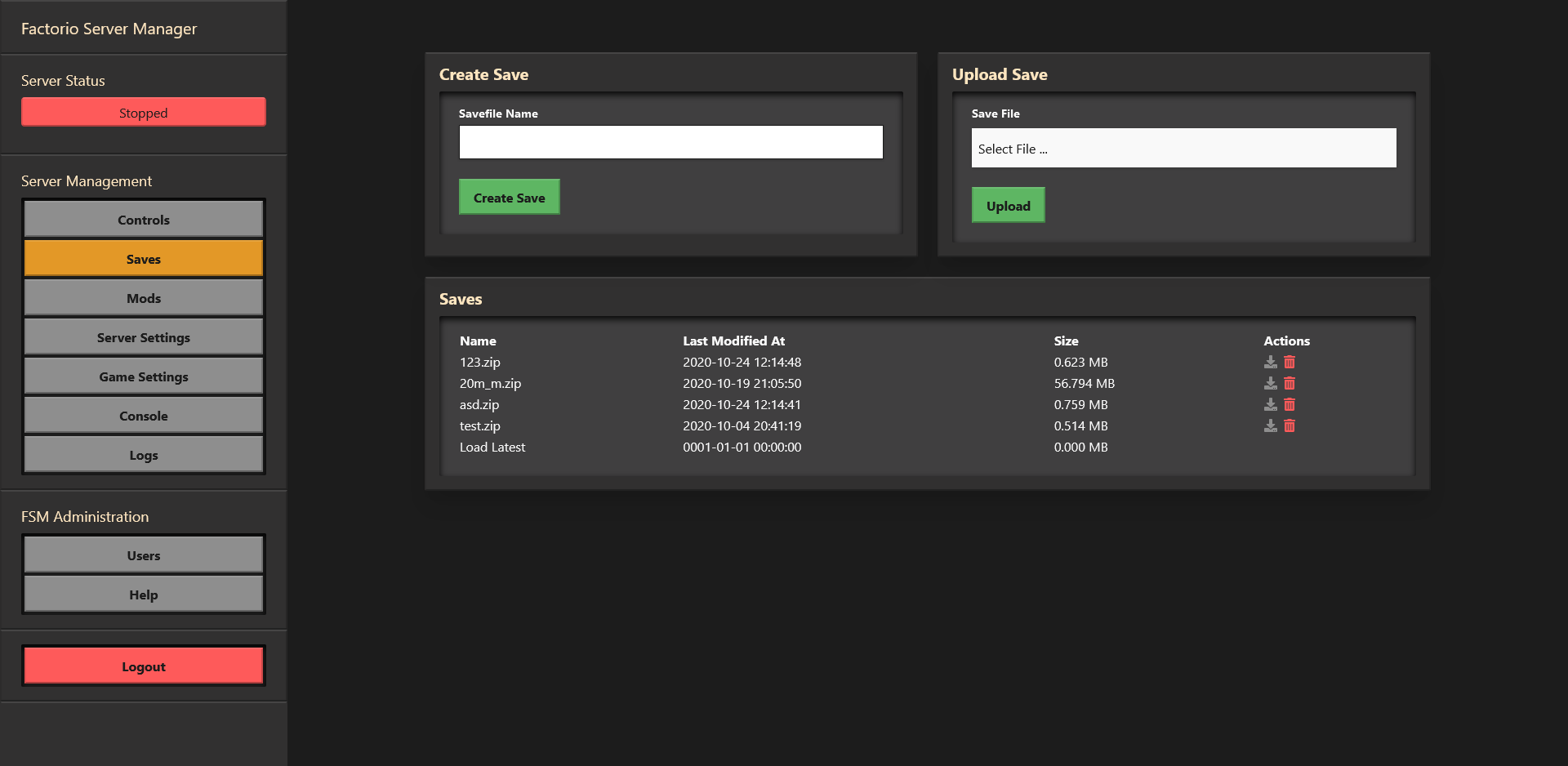This screenshot has height=766, width=1568.
Task: Click the 2020-10-24 12:14:41 timestamp
Action: coord(742,404)
